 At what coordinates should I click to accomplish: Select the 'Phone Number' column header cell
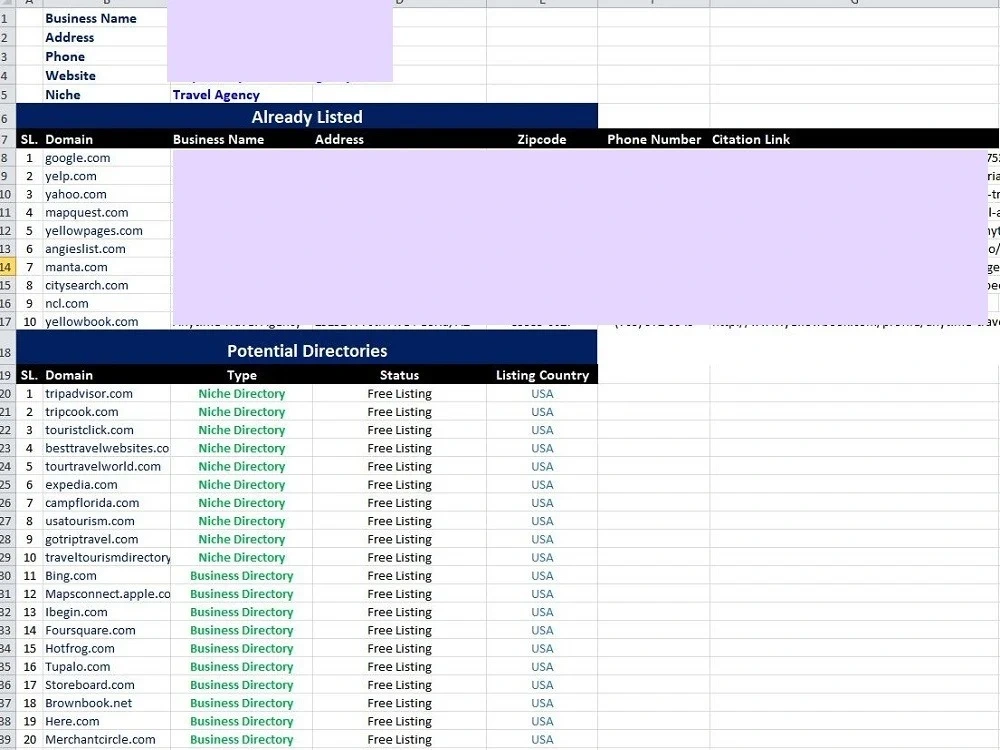(x=654, y=139)
